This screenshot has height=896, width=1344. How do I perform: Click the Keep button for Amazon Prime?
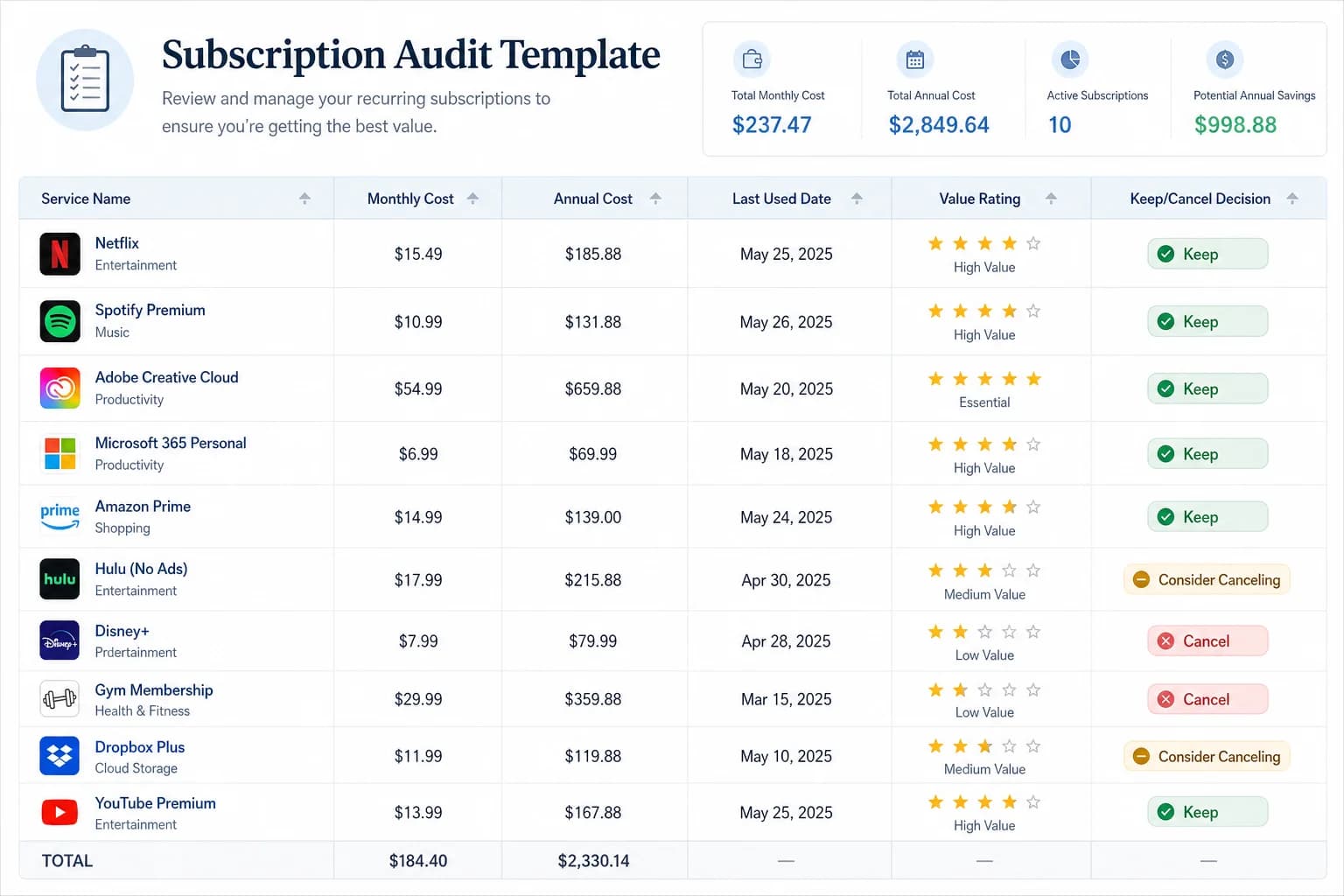[x=1207, y=516]
